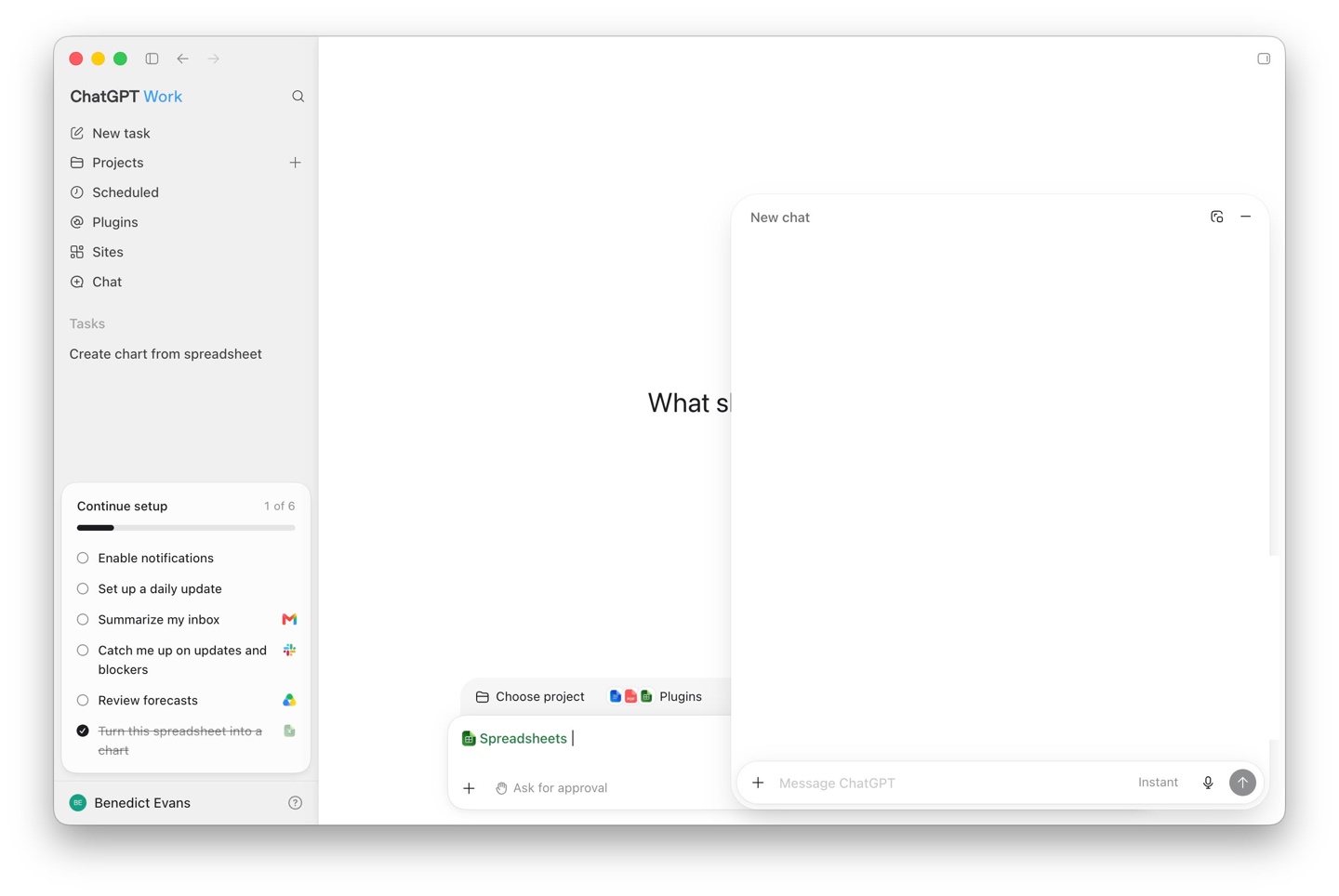Click the setup progress bar
Viewport: 1339px width, 896px height.
click(x=186, y=528)
